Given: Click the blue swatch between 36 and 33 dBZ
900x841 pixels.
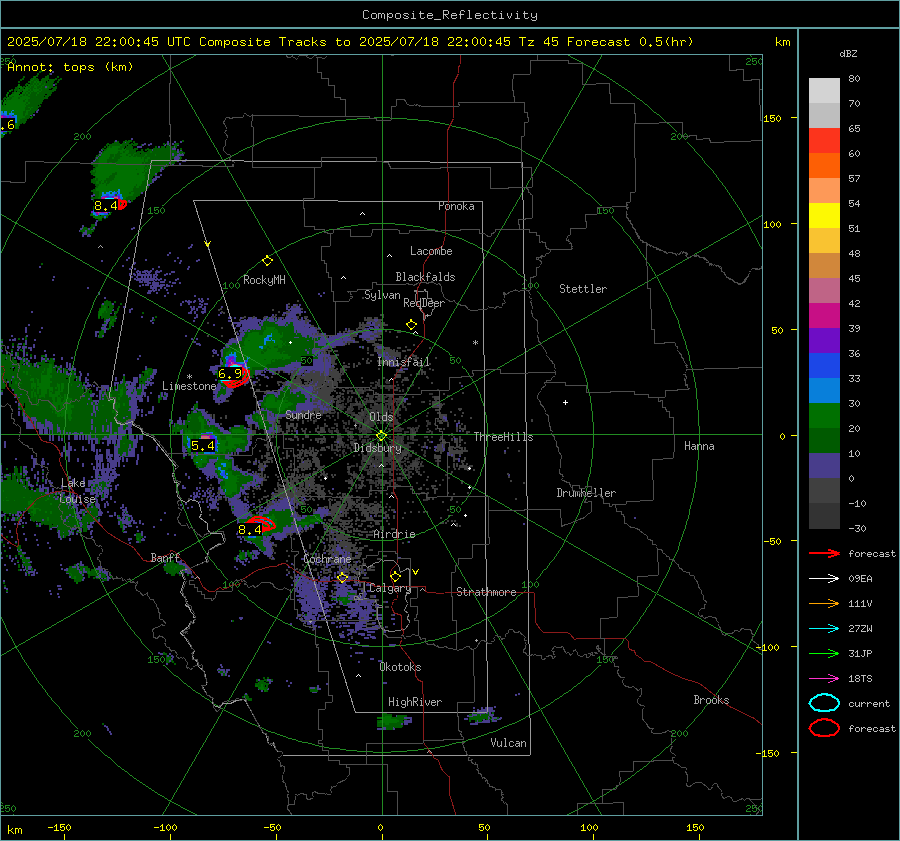Looking at the screenshot, I should 824,365.
